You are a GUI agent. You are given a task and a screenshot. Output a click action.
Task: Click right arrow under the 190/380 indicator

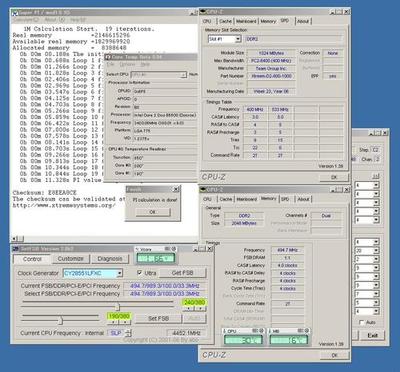[125, 322]
